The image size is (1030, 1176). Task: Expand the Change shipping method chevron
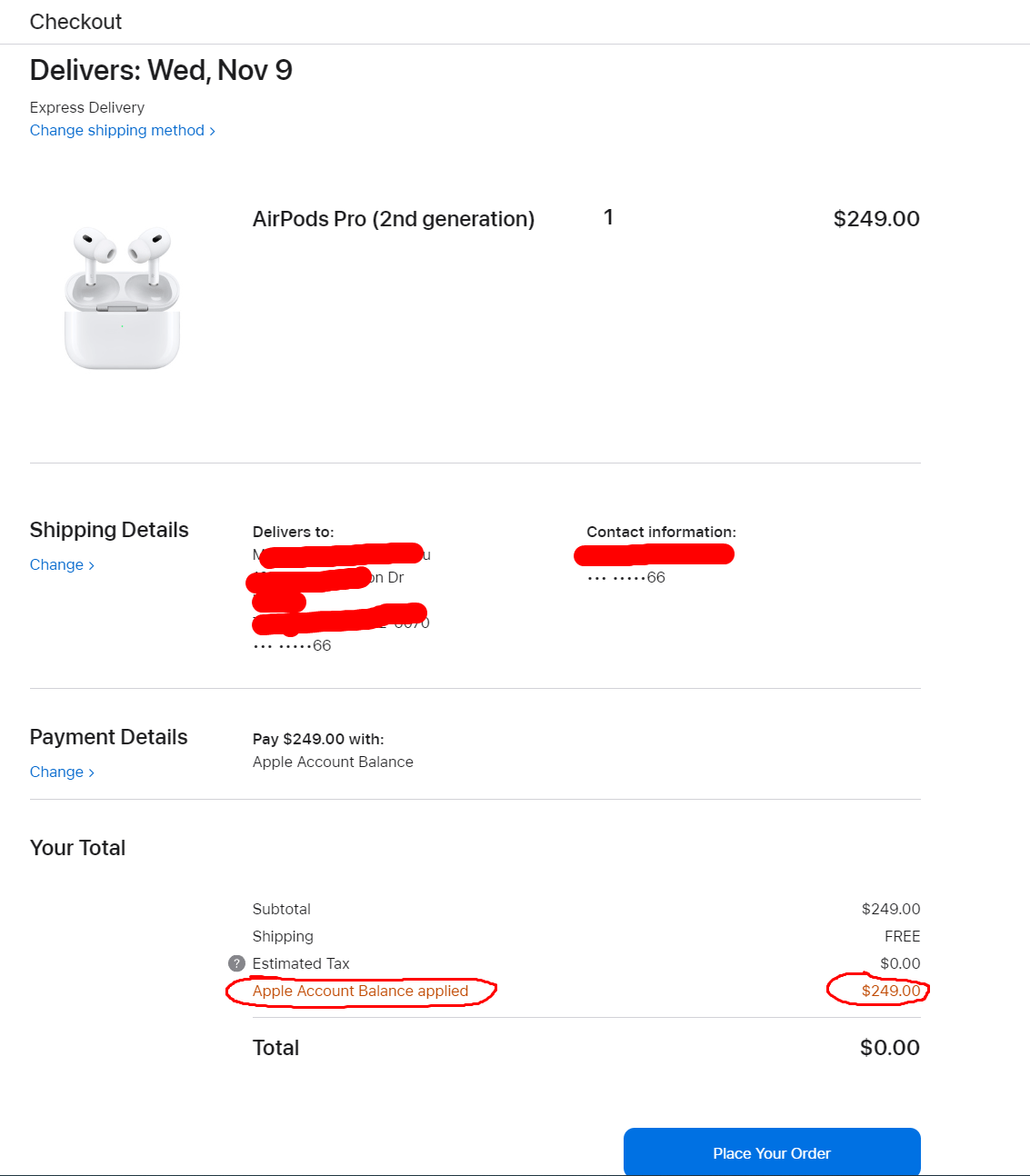tap(211, 130)
